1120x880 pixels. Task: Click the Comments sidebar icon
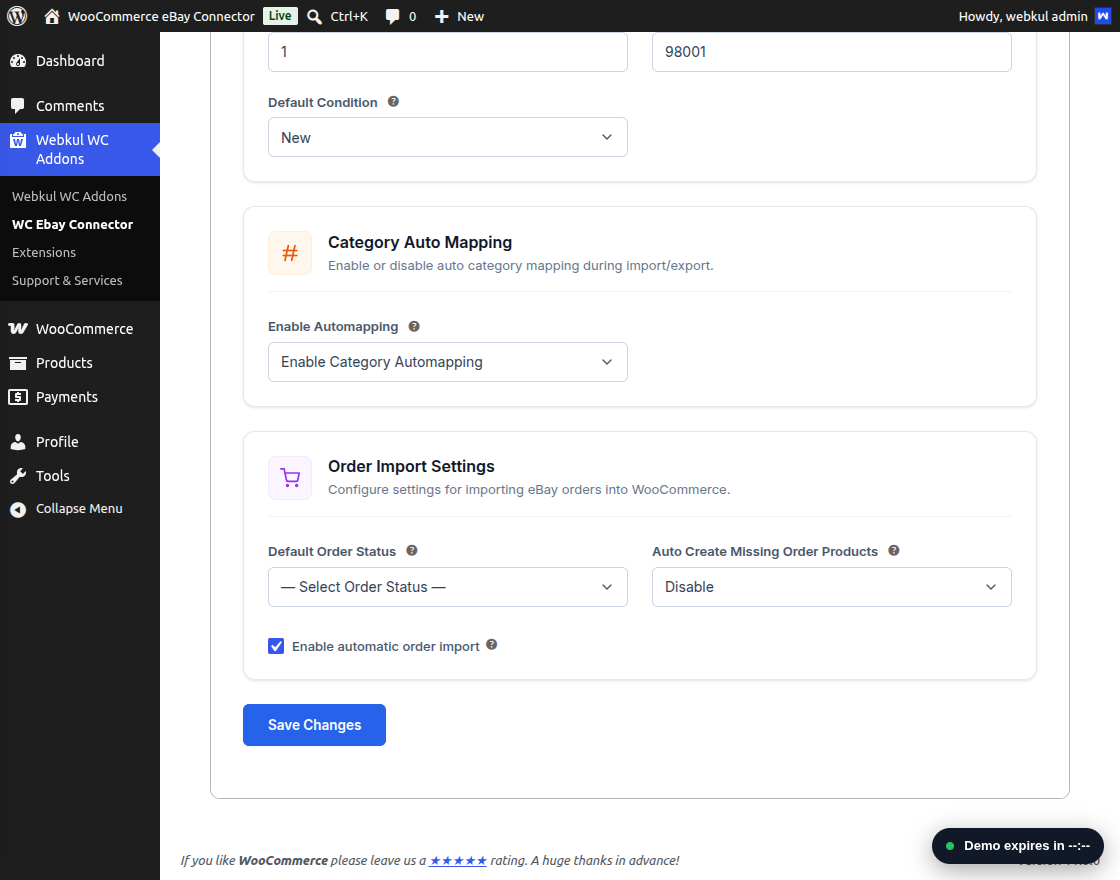[x=19, y=106]
